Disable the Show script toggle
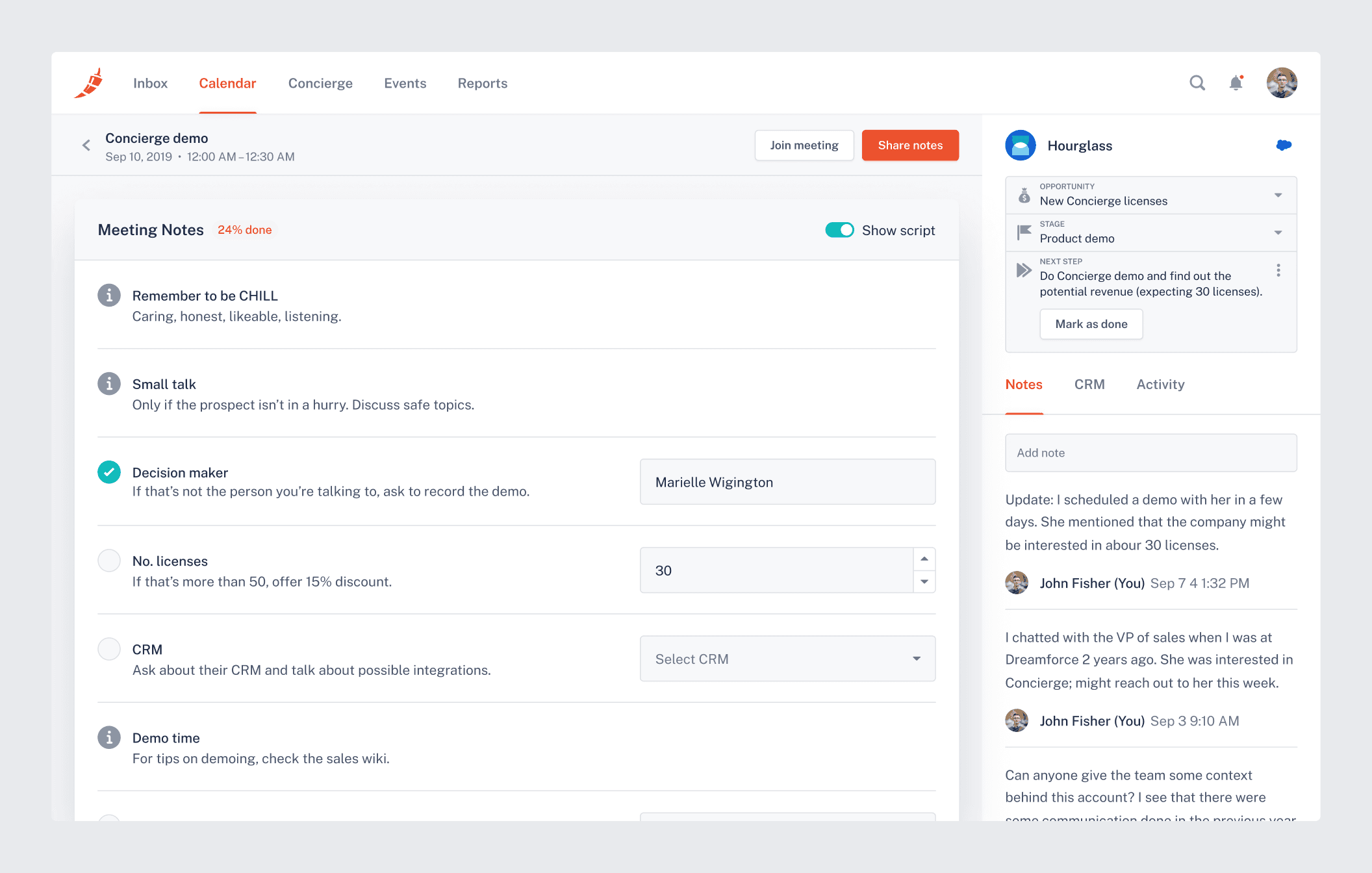This screenshot has width=1372, height=873. click(839, 230)
